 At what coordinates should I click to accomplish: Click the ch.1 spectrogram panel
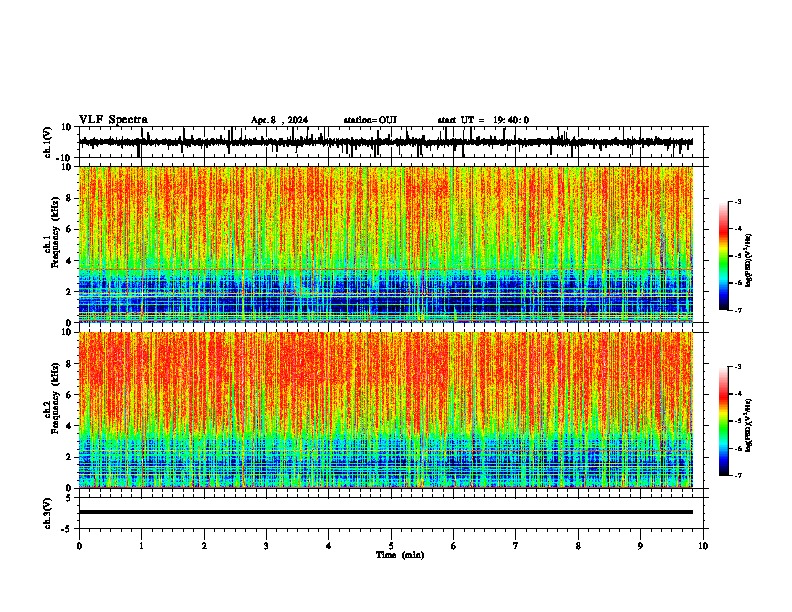(386, 244)
